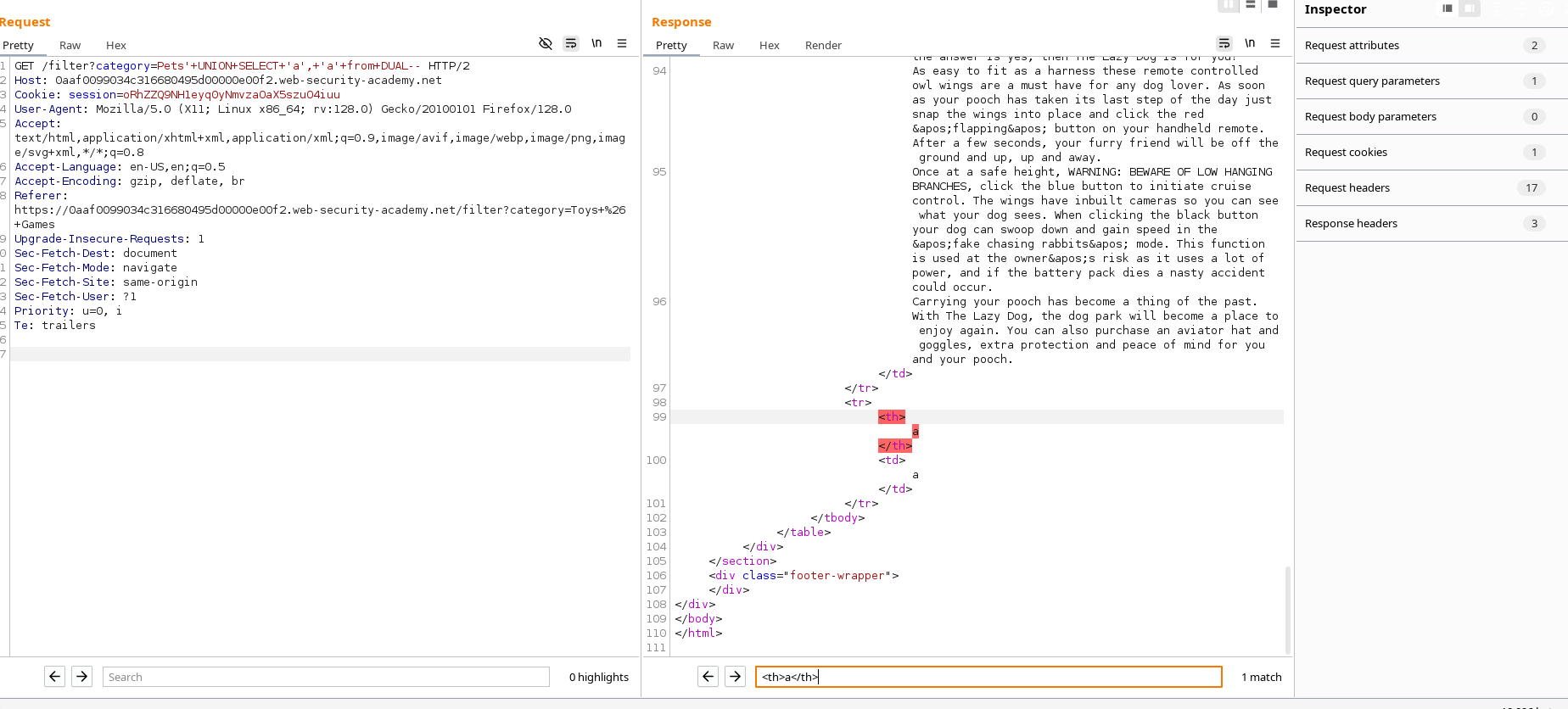
Task: Click the Cookie session value
Action: (232, 94)
